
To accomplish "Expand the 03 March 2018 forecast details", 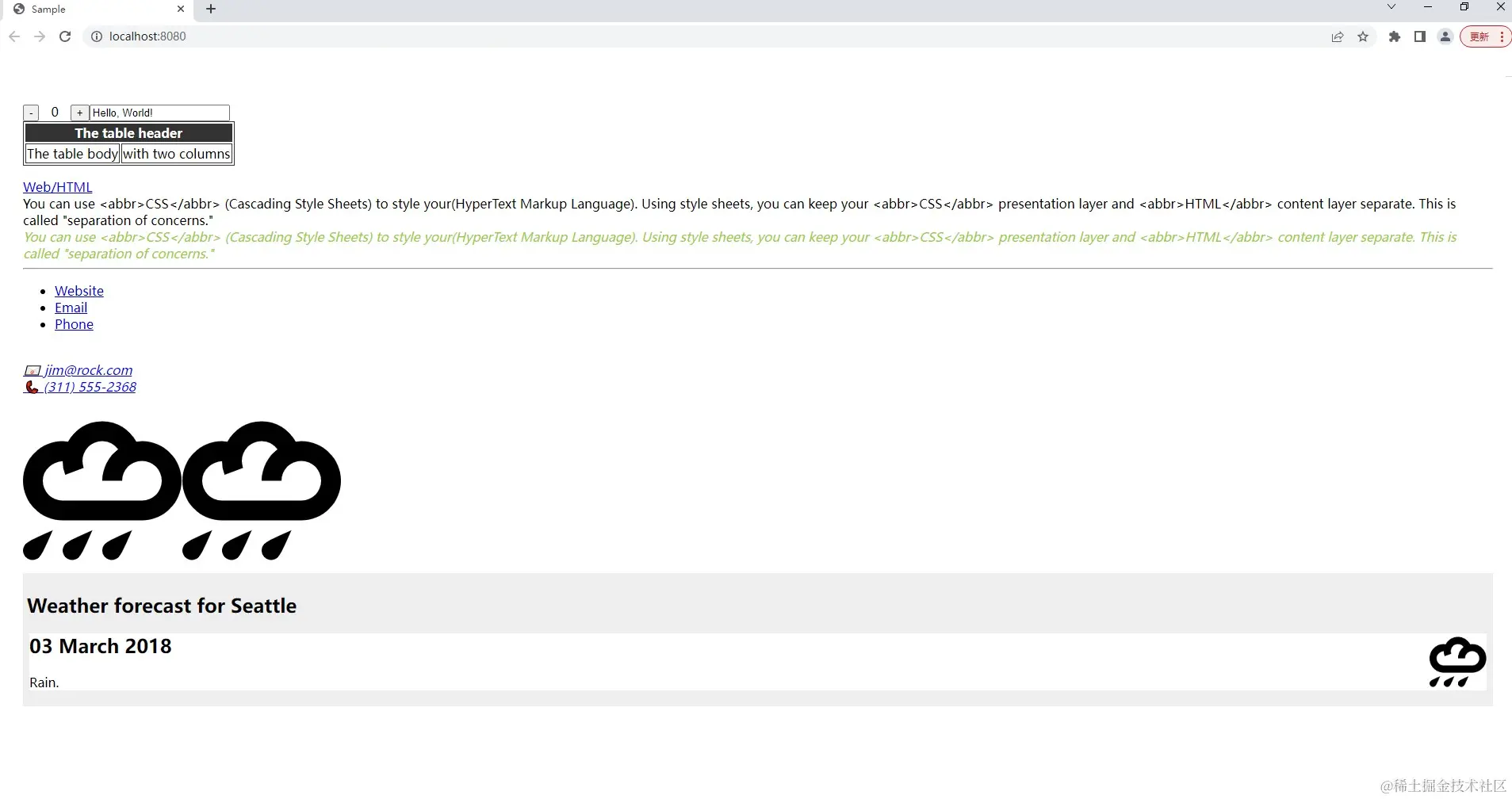I will tap(101, 646).
